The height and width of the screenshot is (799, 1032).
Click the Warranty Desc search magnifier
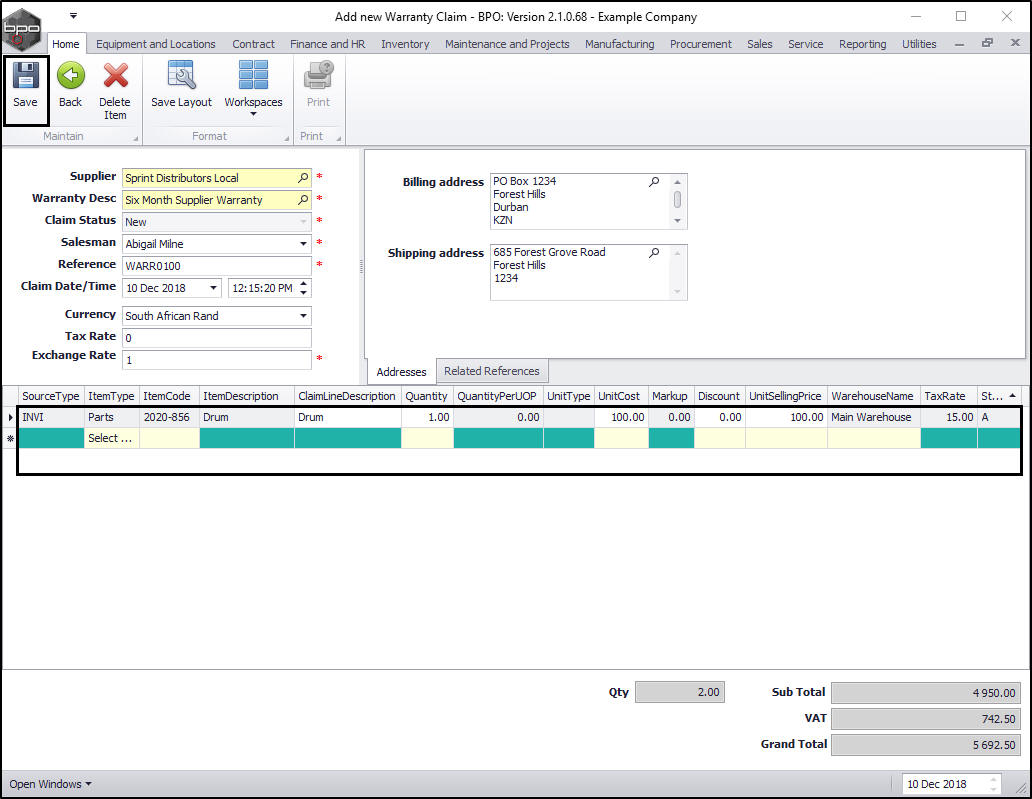tap(303, 200)
